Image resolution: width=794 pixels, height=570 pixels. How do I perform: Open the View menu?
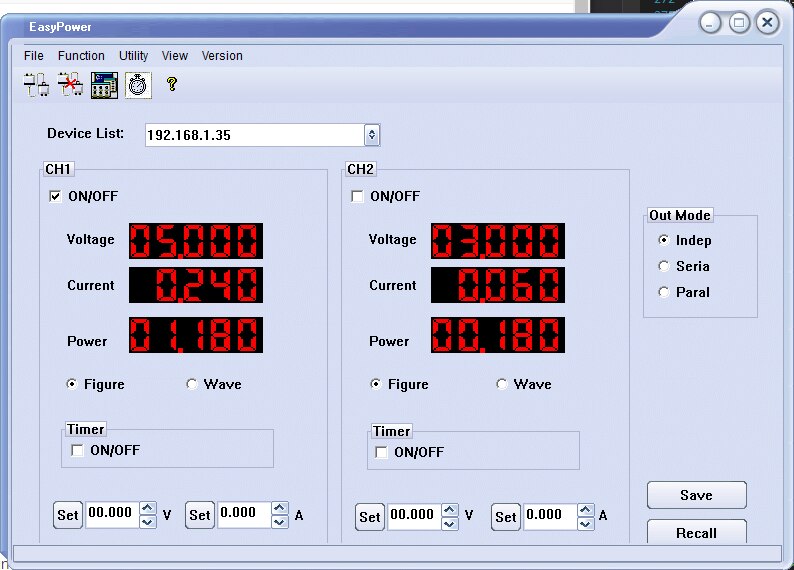[x=175, y=56]
